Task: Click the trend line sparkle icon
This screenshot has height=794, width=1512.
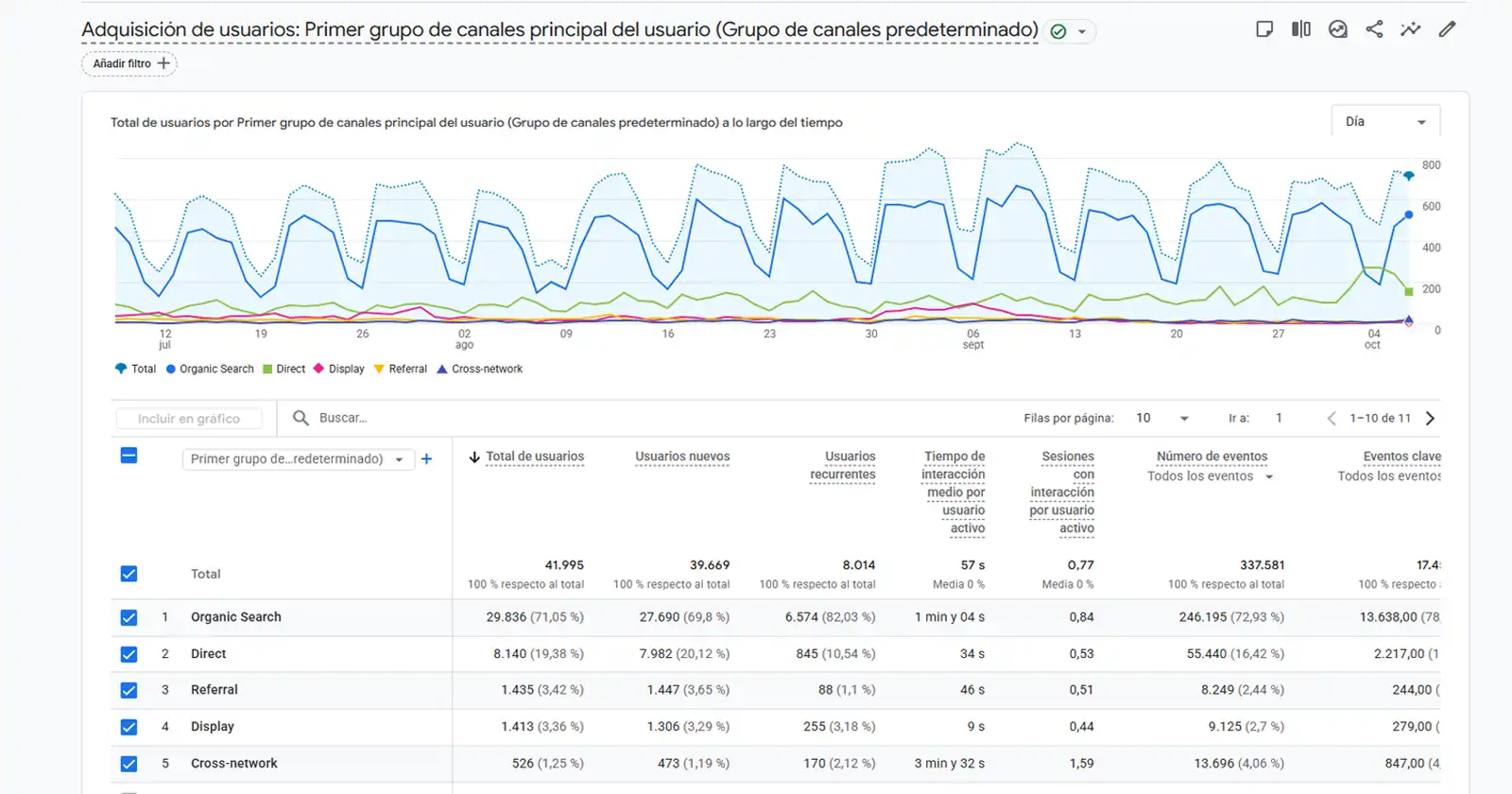Action: (1411, 29)
